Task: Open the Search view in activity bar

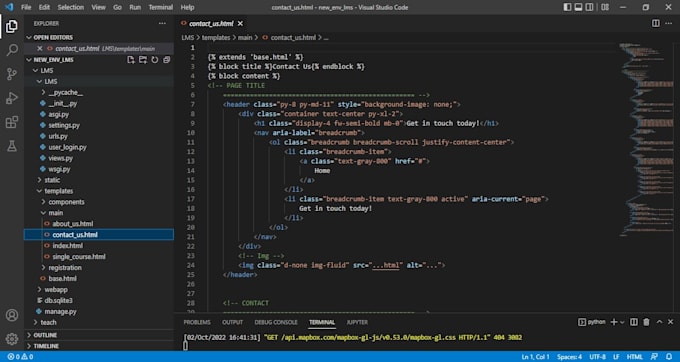Action: (x=12, y=50)
